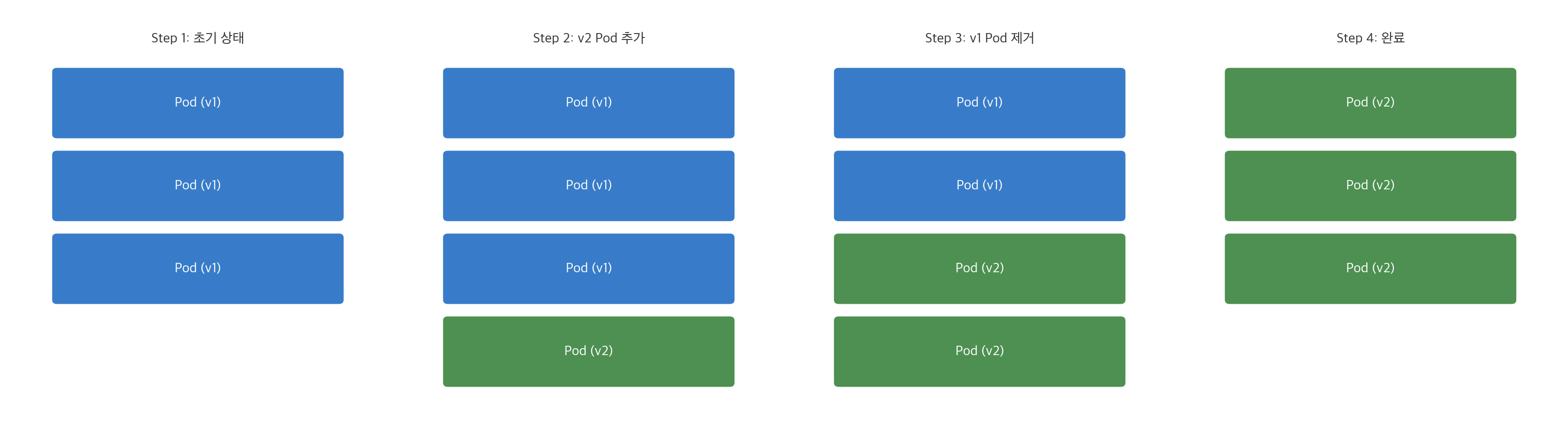Viewport: 1568px width, 434px height.
Task: Select the bottom Pod (v1) box in Step 1
Action: pos(197,268)
